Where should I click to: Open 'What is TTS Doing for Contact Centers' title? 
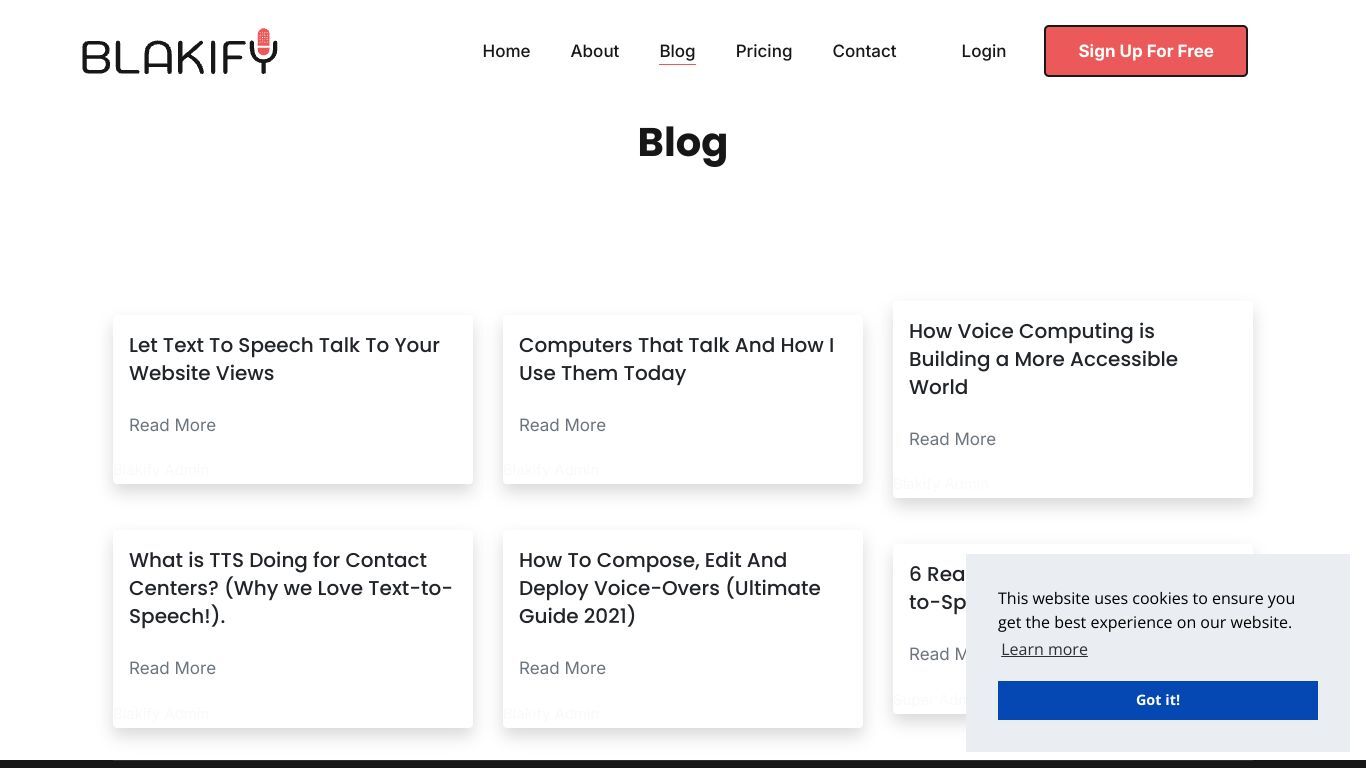coord(291,588)
